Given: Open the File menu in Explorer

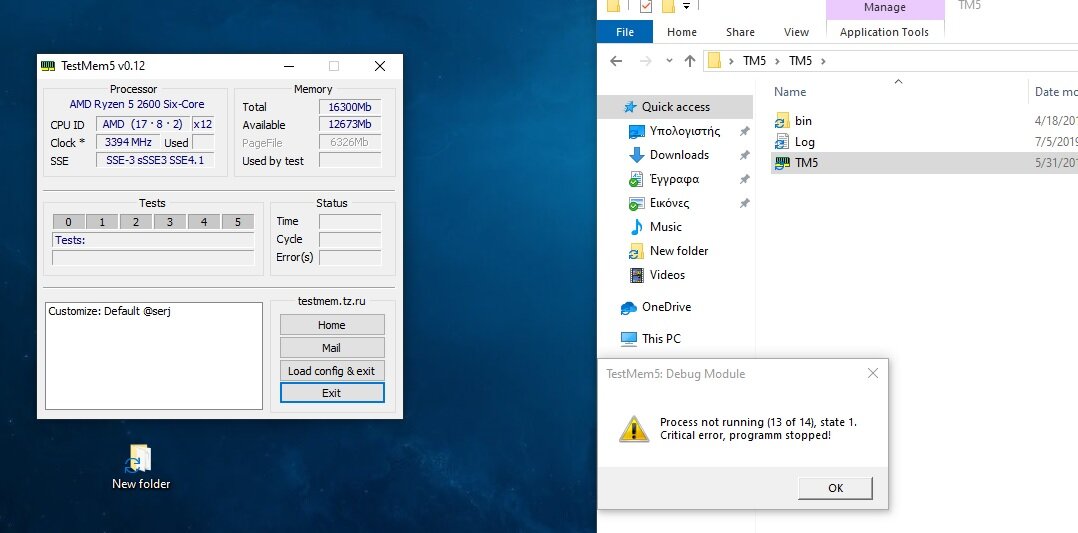Looking at the screenshot, I should coord(625,32).
